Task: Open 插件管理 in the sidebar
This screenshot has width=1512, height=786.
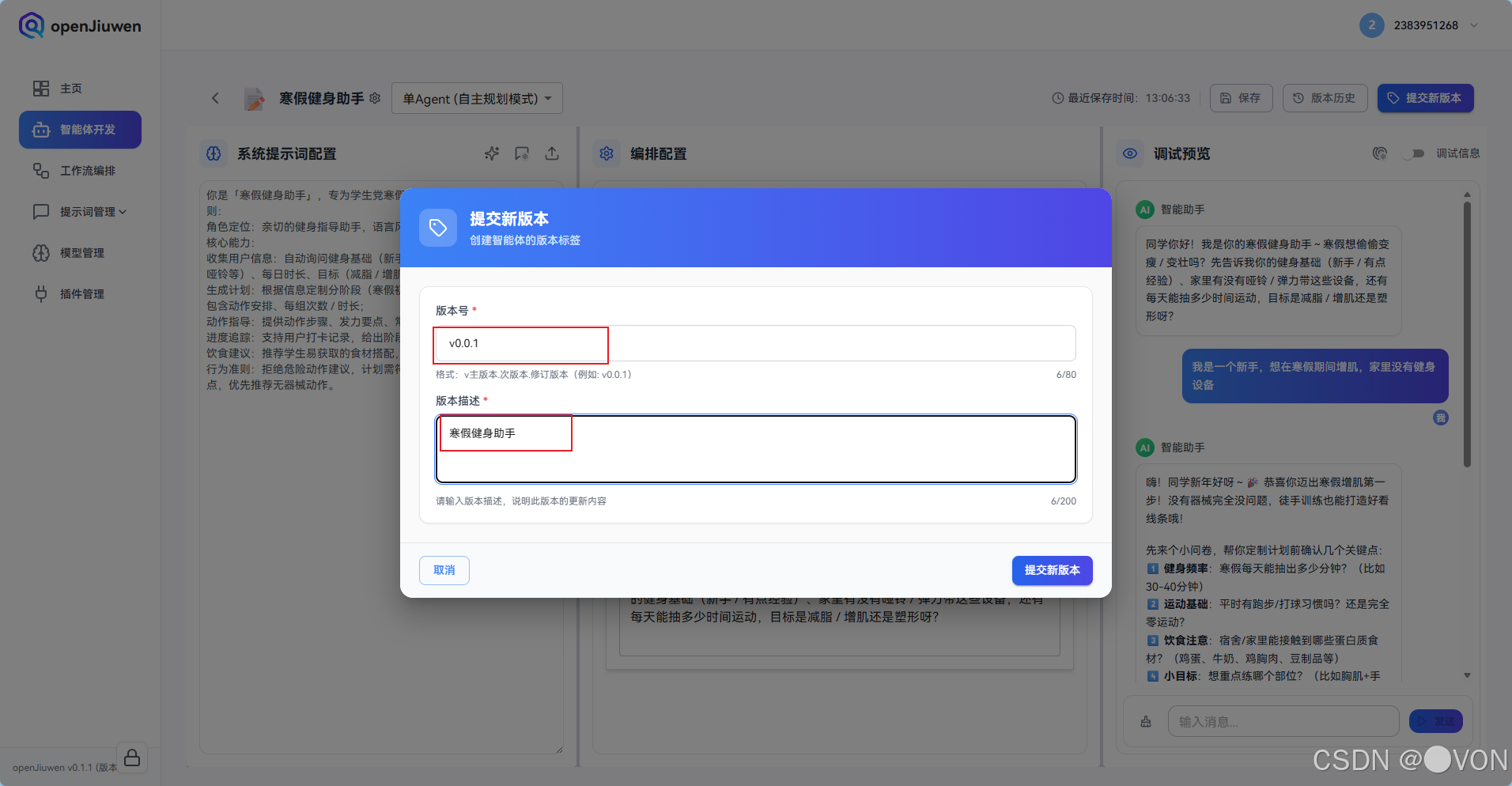Action: (x=81, y=293)
